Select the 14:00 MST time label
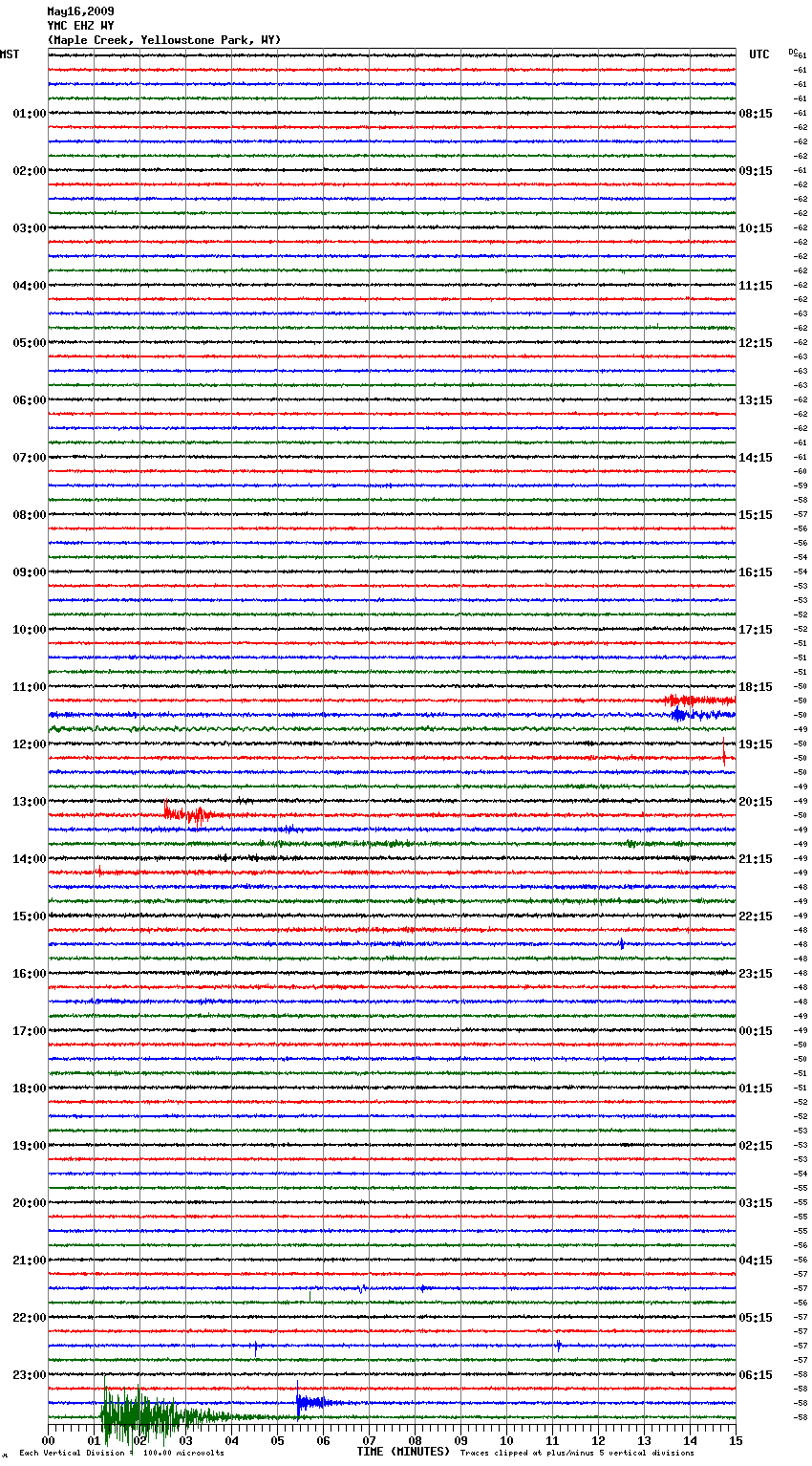This screenshot has height=1466, width=812. [x=30, y=859]
